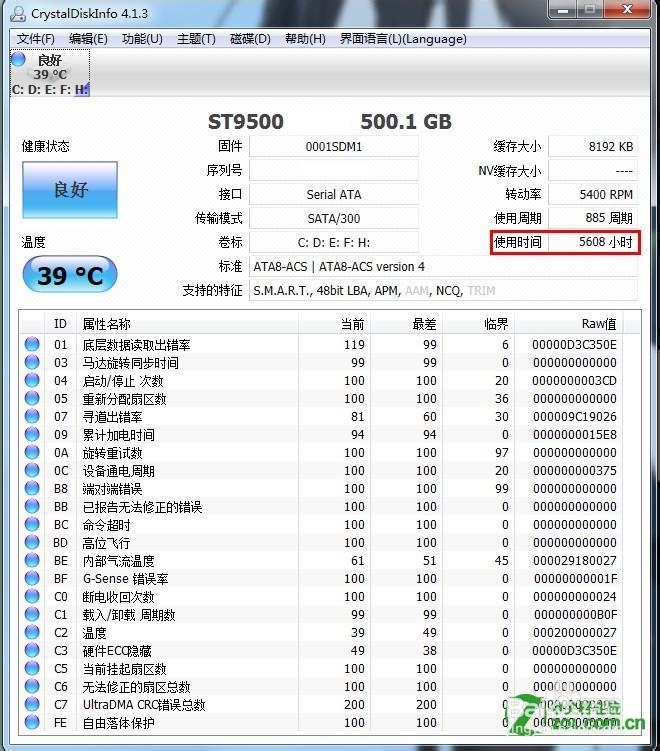
Task: Click status icon for BB 已报告无法修正的错误
Action: click(32, 506)
